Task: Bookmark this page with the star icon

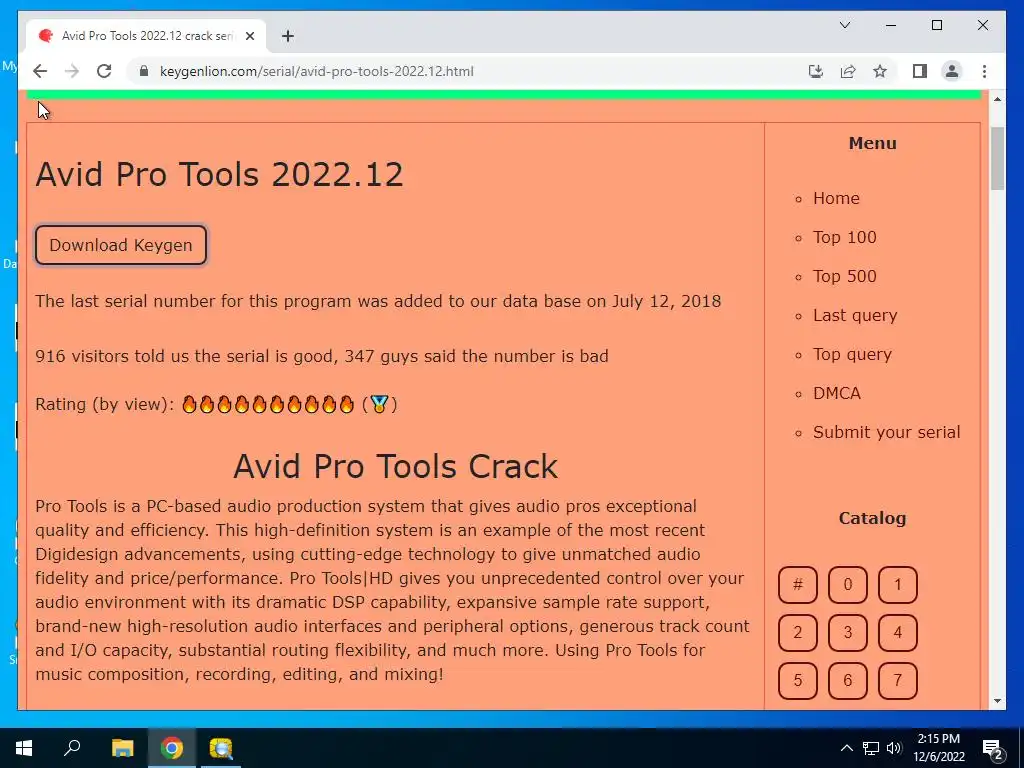Action: tap(880, 71)
